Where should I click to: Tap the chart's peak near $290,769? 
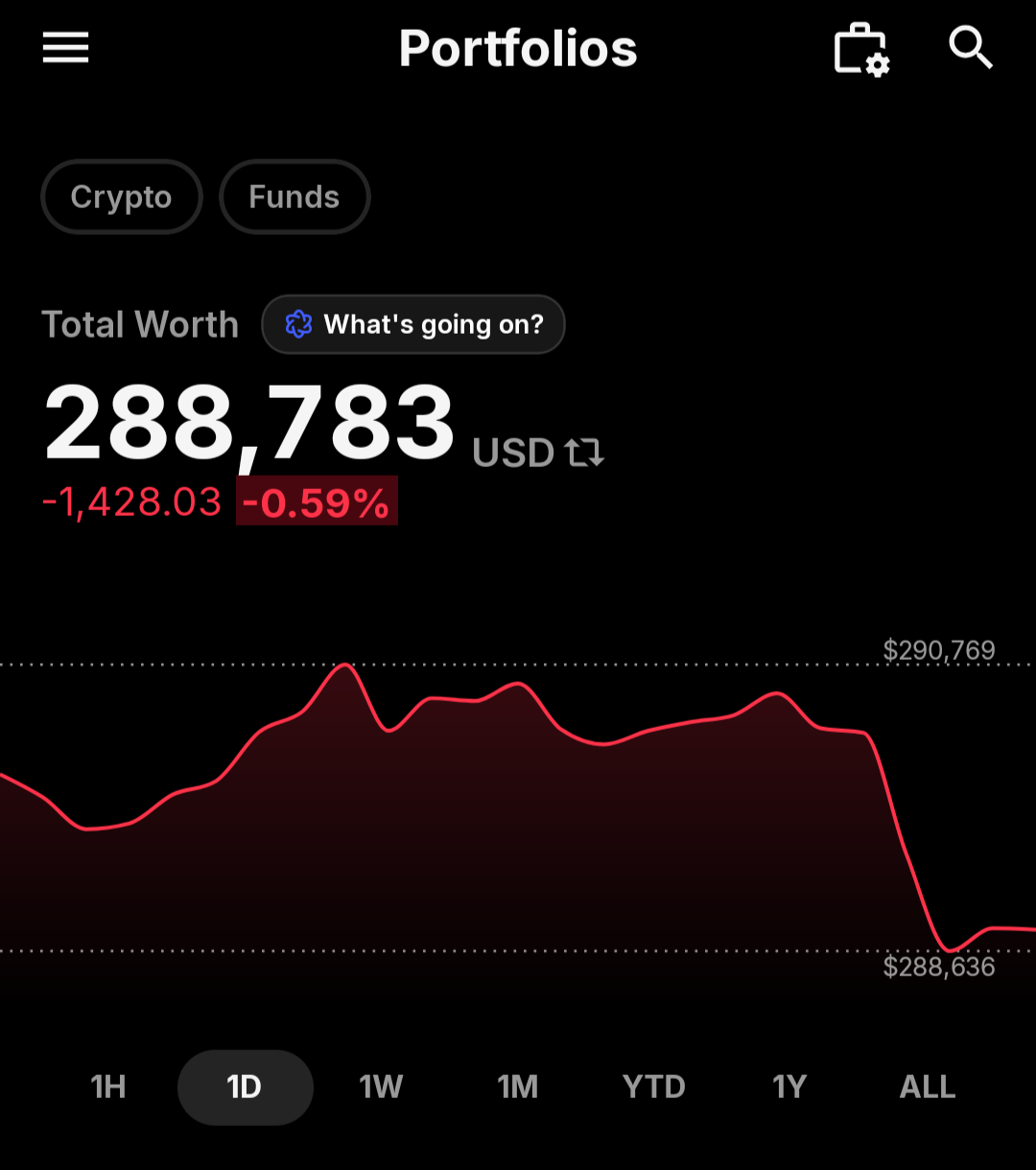click(345, 666)
